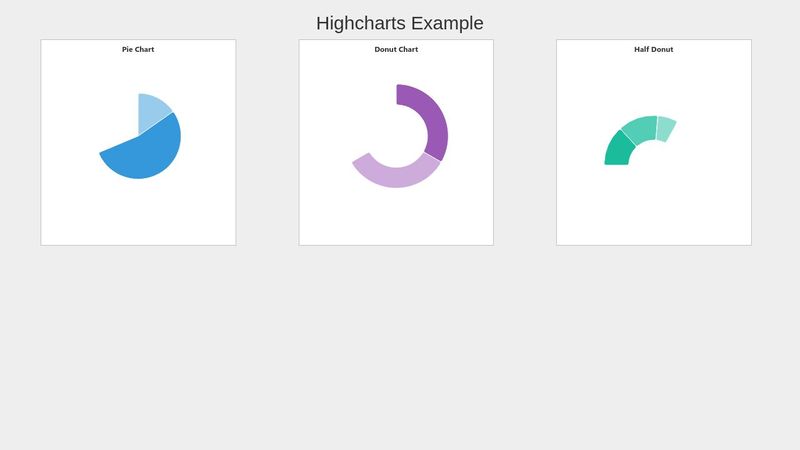Click the empty center hole of the donut chart
The height and width of the screenshot is (450, 800).
tap(396, 136)
